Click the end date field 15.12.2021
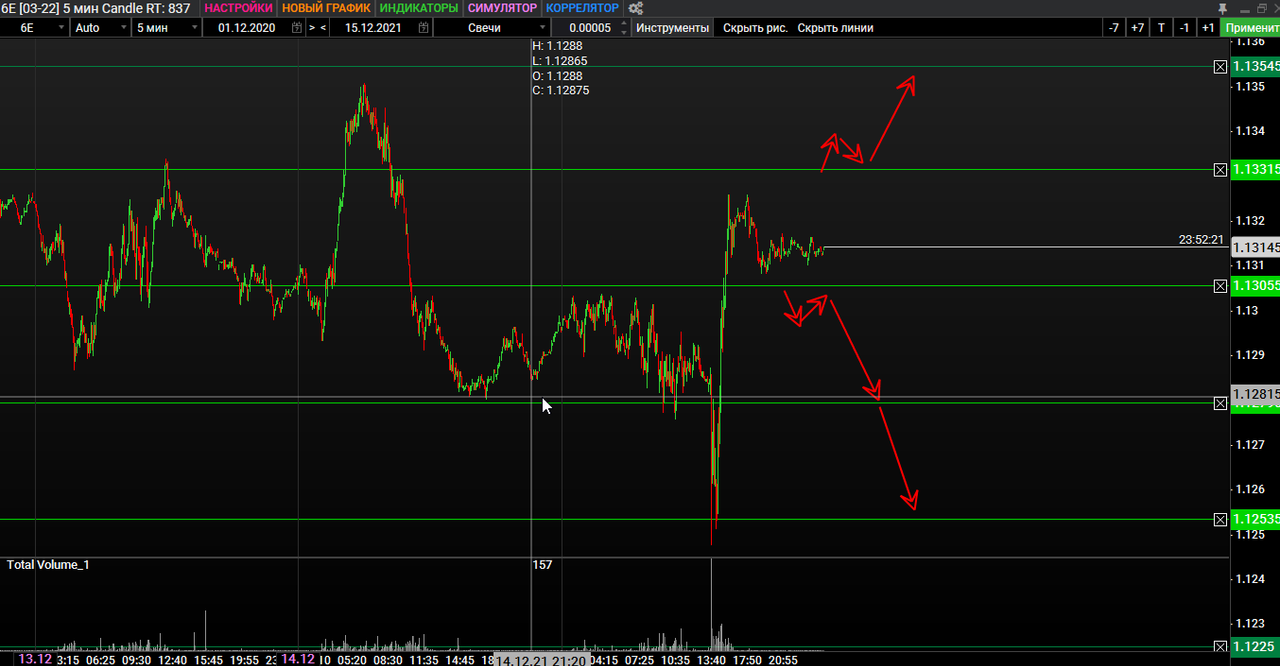 pos(372,28)
